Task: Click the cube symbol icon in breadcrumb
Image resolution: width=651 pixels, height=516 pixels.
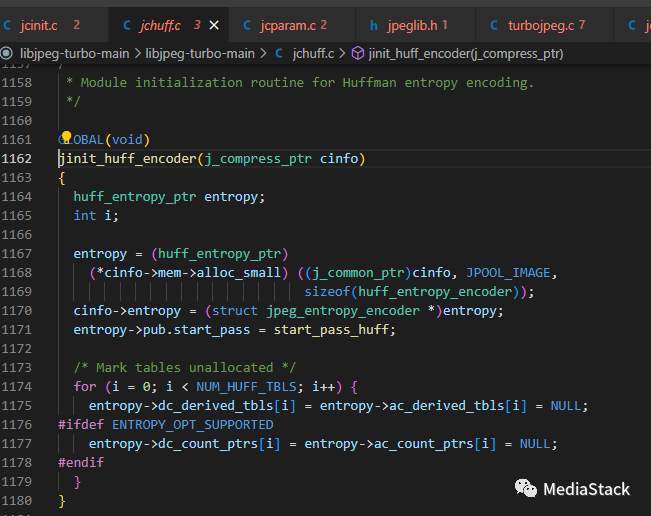Action: pos(357,52)
